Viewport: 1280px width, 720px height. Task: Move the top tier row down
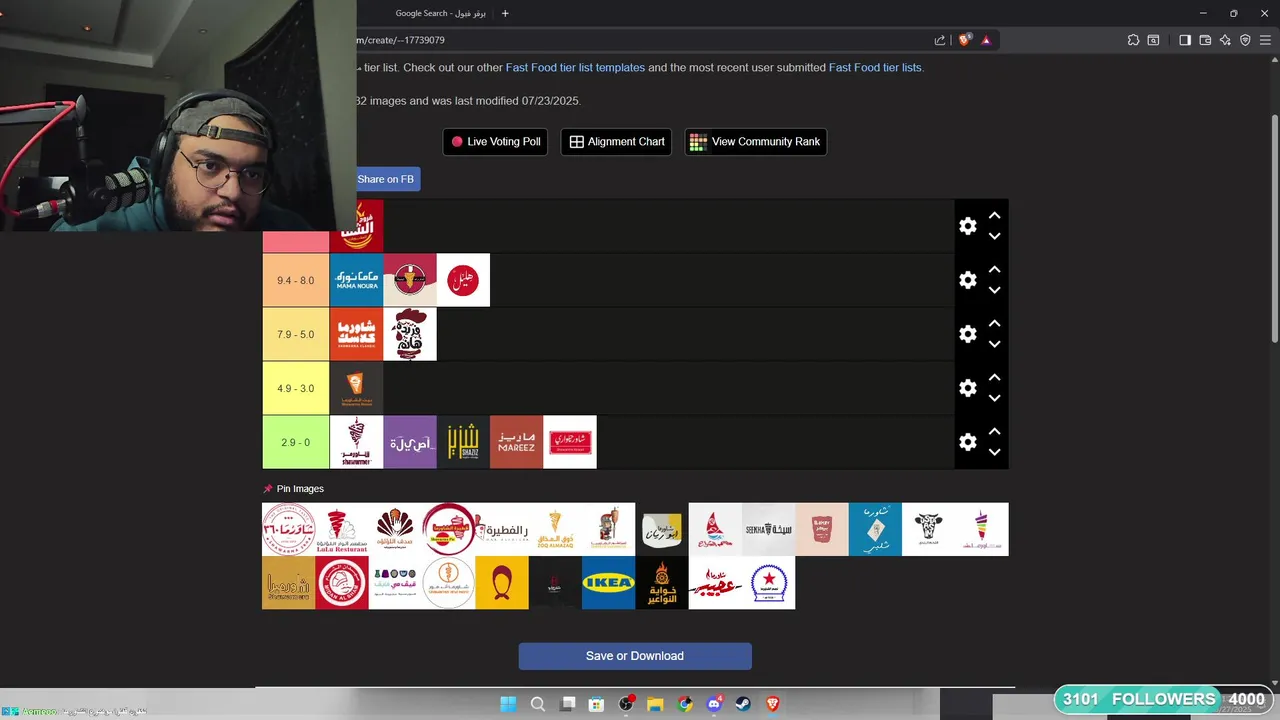994,236
